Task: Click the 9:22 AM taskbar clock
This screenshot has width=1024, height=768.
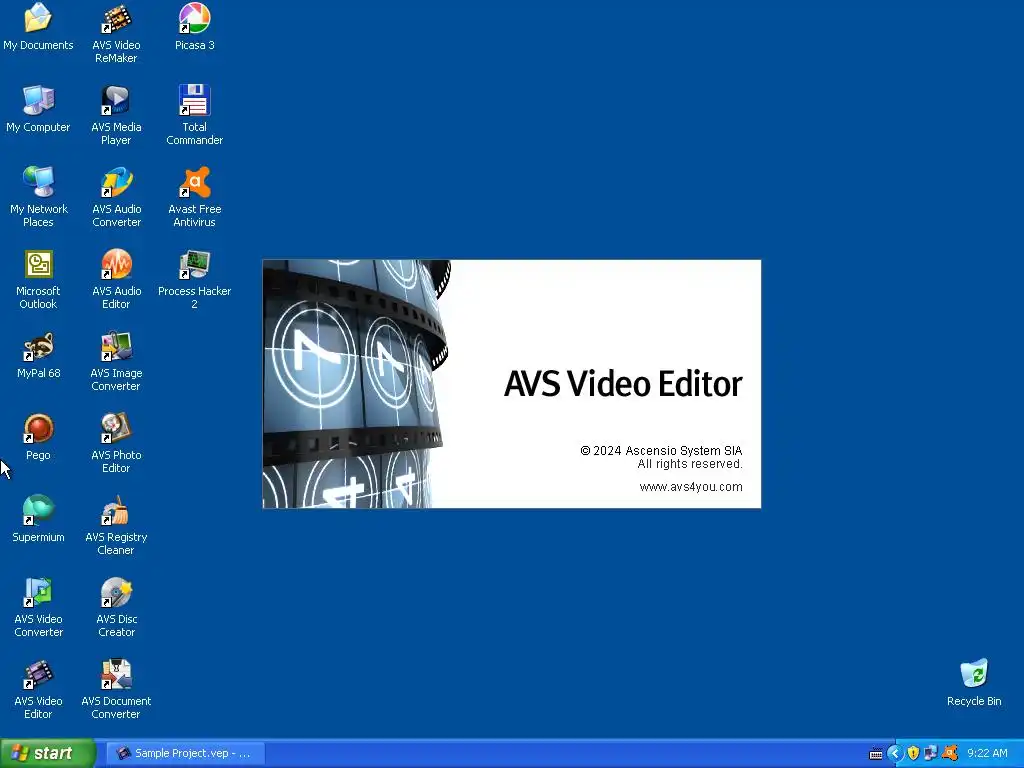Action: click(x=987, y=754)
